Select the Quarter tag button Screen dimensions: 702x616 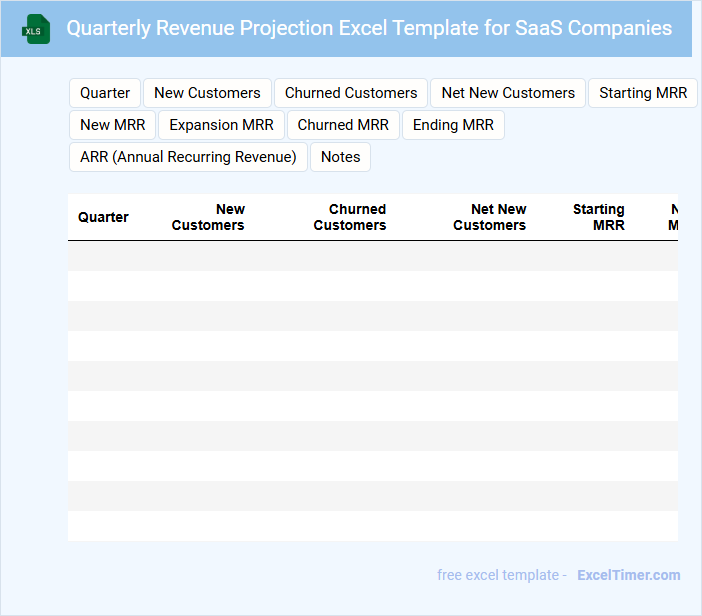105,93
